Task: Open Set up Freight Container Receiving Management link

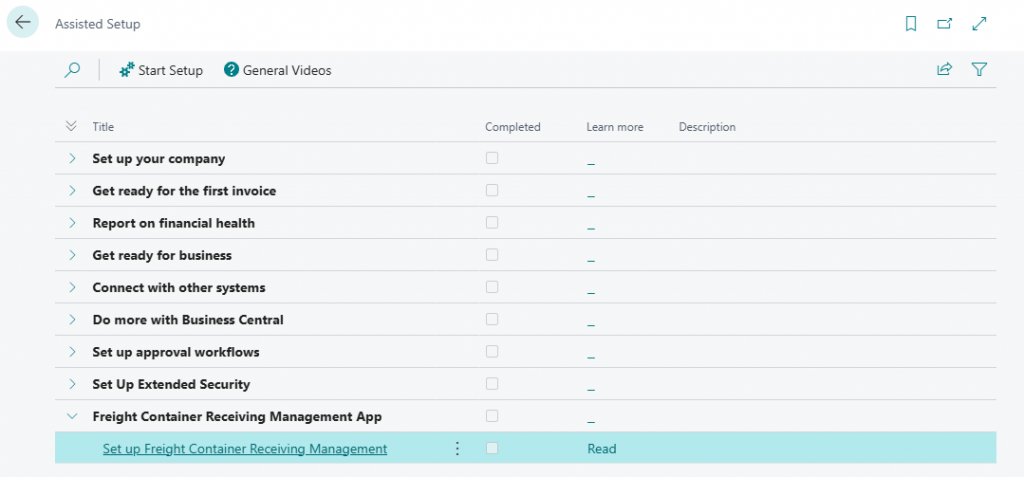Action: [245, 449]
